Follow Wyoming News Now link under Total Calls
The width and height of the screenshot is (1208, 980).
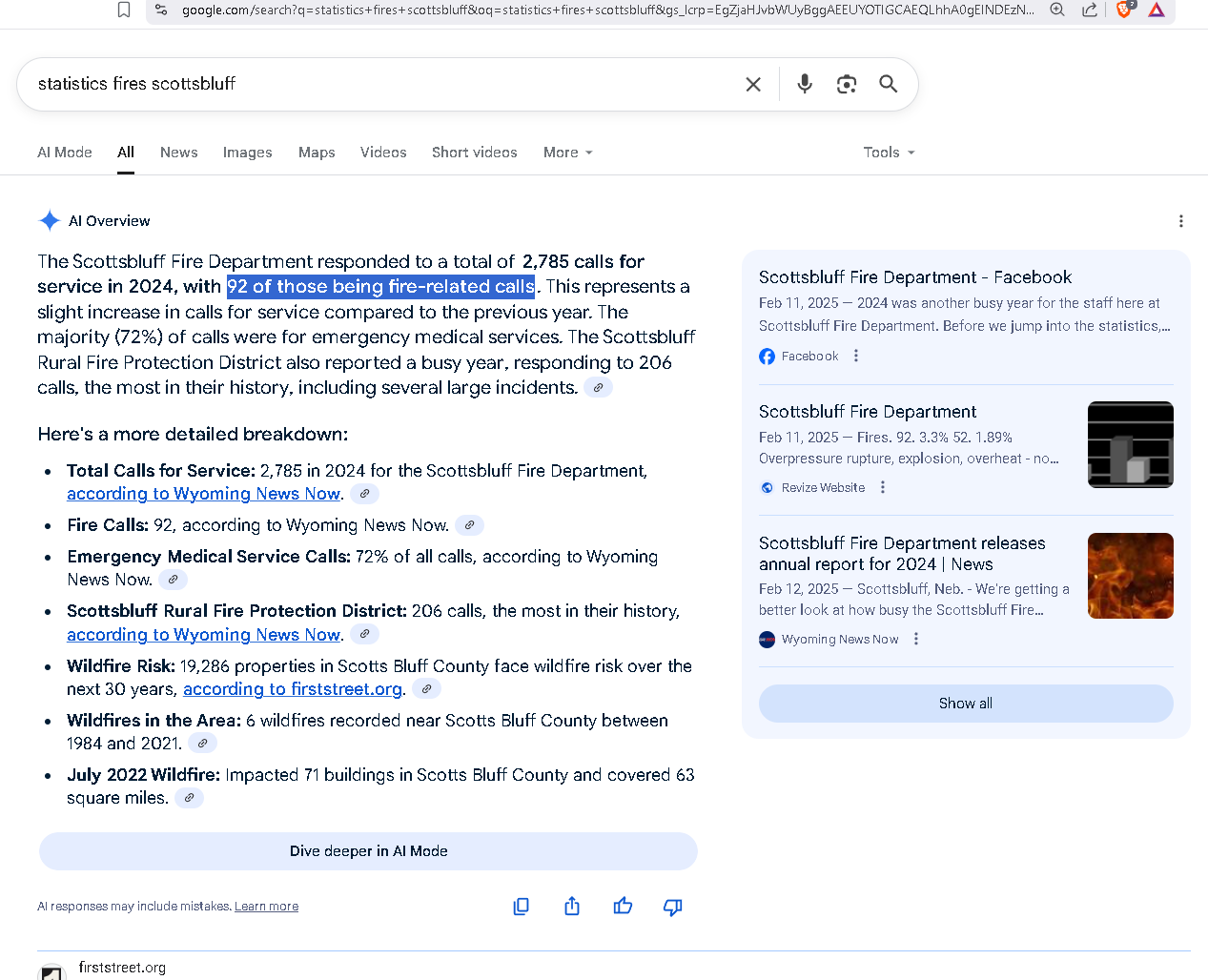click(x=203, y=494)
